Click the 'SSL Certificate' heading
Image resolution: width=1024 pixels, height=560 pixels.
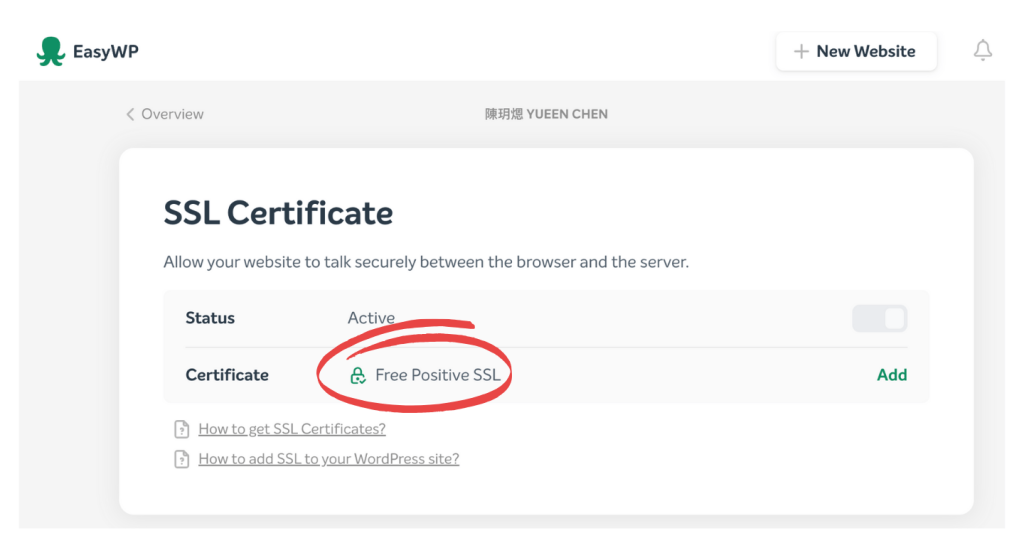(278, 213)
